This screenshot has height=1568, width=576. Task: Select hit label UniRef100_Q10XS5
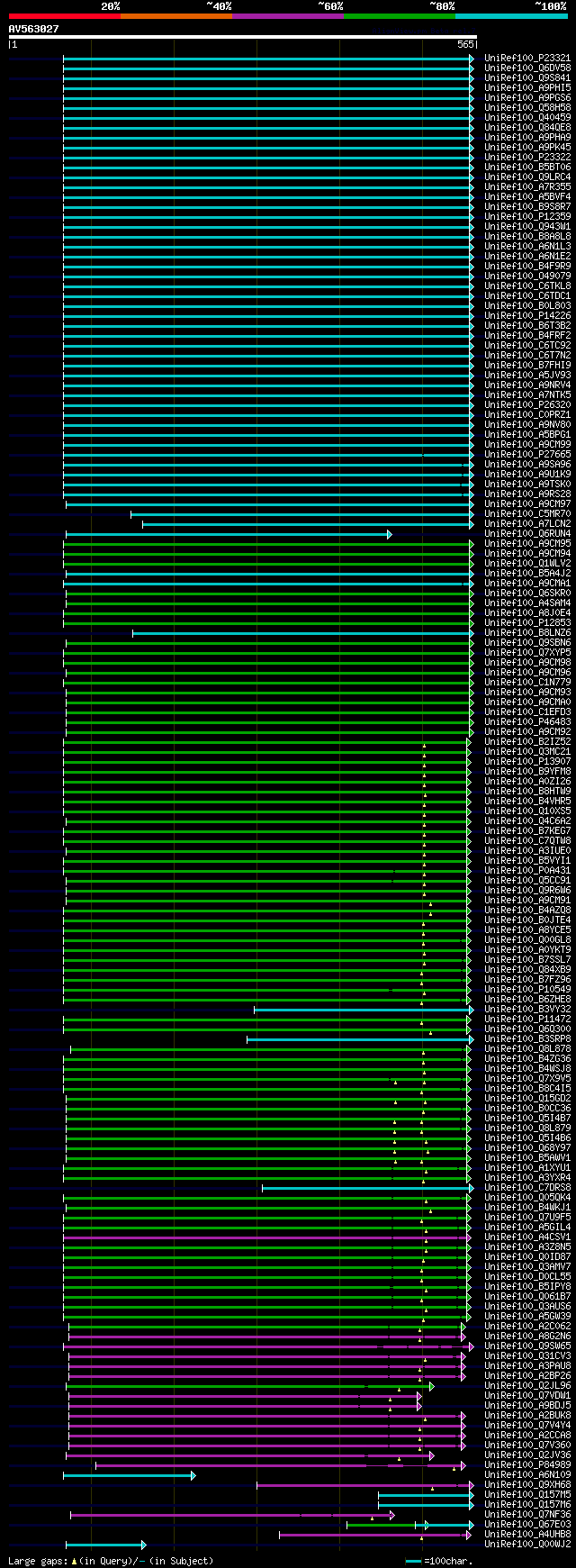point(527,811)
